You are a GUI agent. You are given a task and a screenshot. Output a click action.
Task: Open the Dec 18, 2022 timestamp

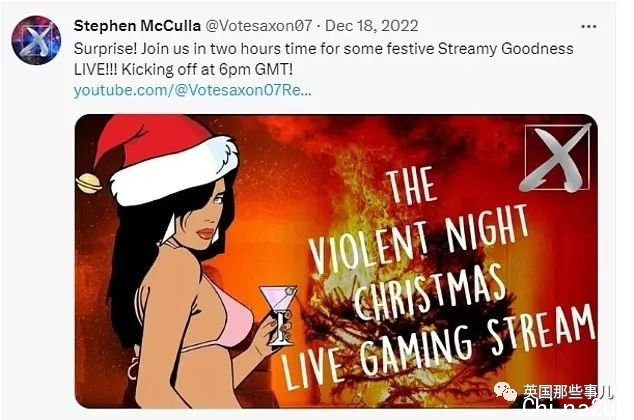tap(372, 26)
